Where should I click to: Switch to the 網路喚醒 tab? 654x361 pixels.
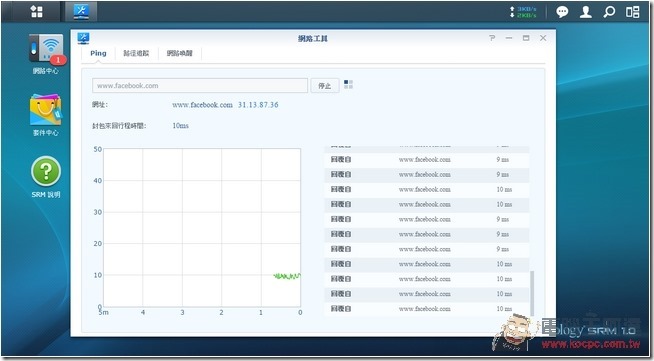point(179,53)
